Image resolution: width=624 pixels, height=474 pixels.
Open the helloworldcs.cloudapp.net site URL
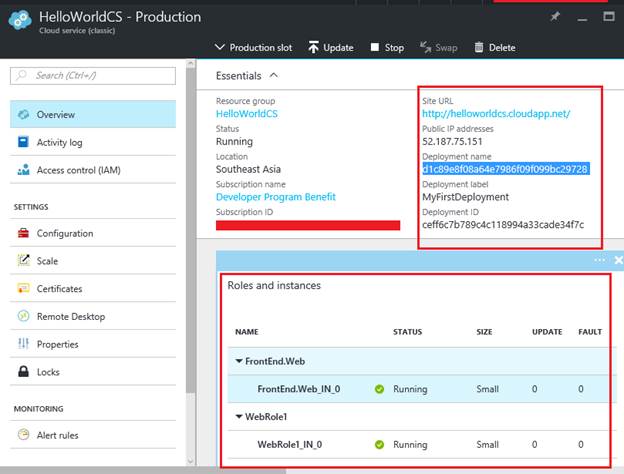(496, 114)
